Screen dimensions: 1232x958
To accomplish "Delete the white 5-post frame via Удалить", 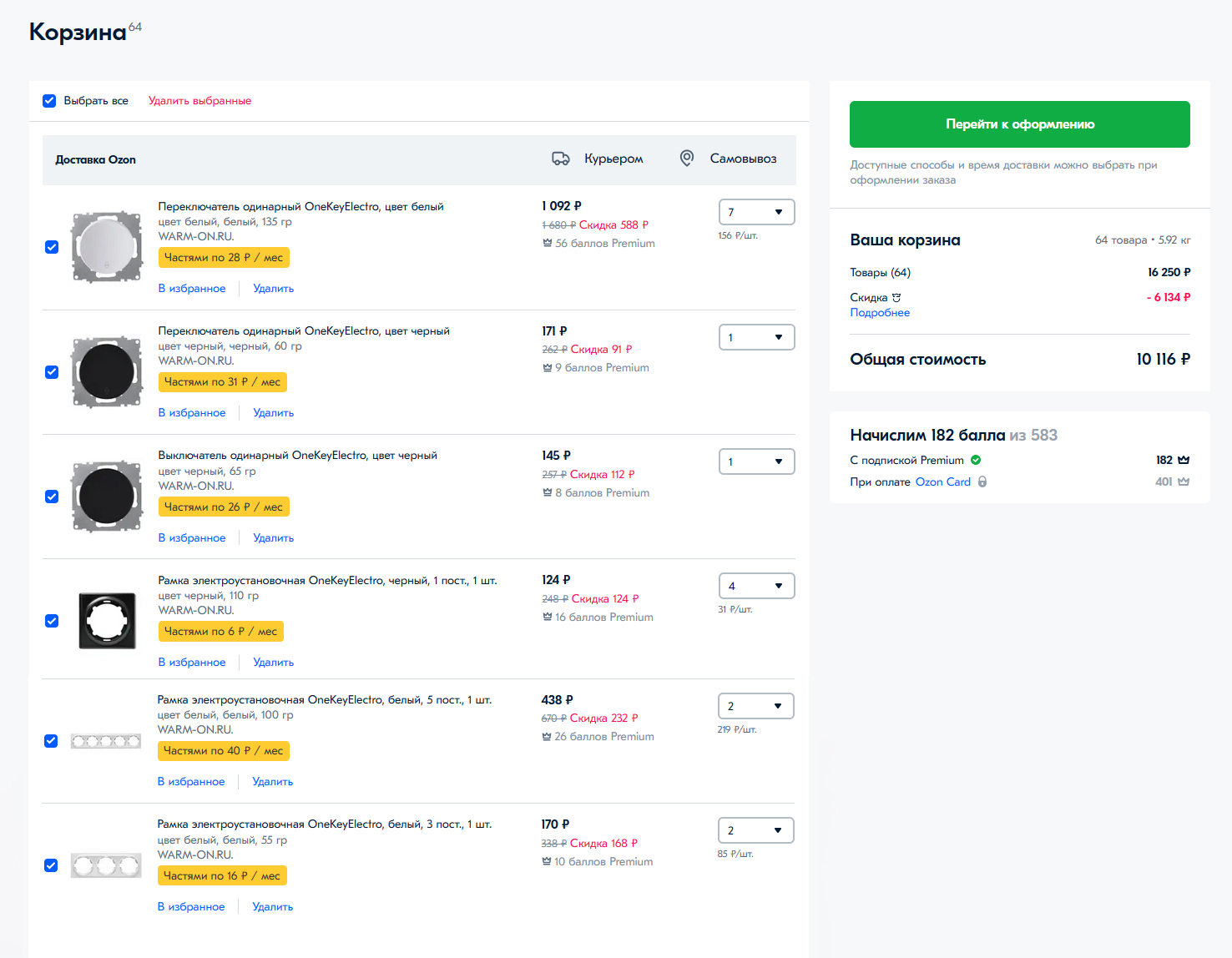I will click(273, 782).
